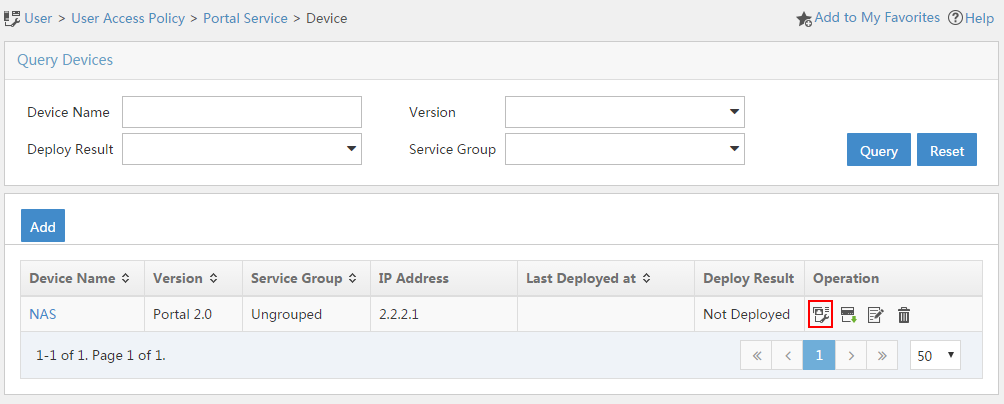
Task: Focus the Device Name input field
Action: [242, 112]
